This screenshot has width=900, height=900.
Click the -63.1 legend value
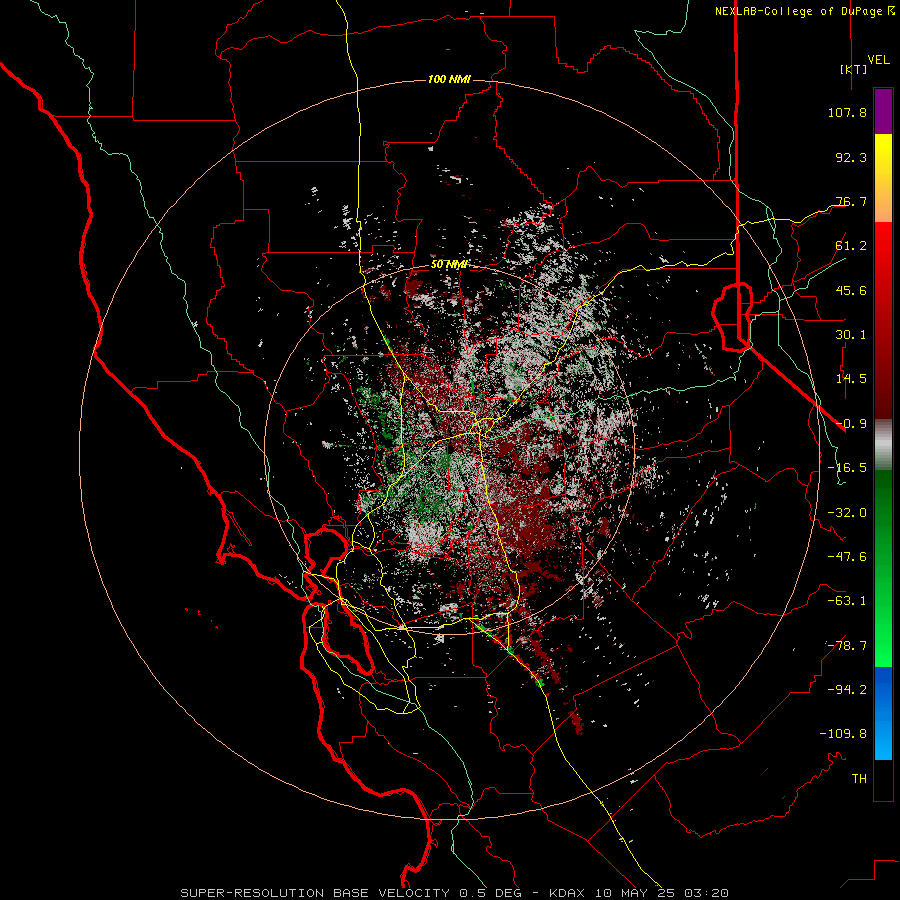tap(847, 601)
